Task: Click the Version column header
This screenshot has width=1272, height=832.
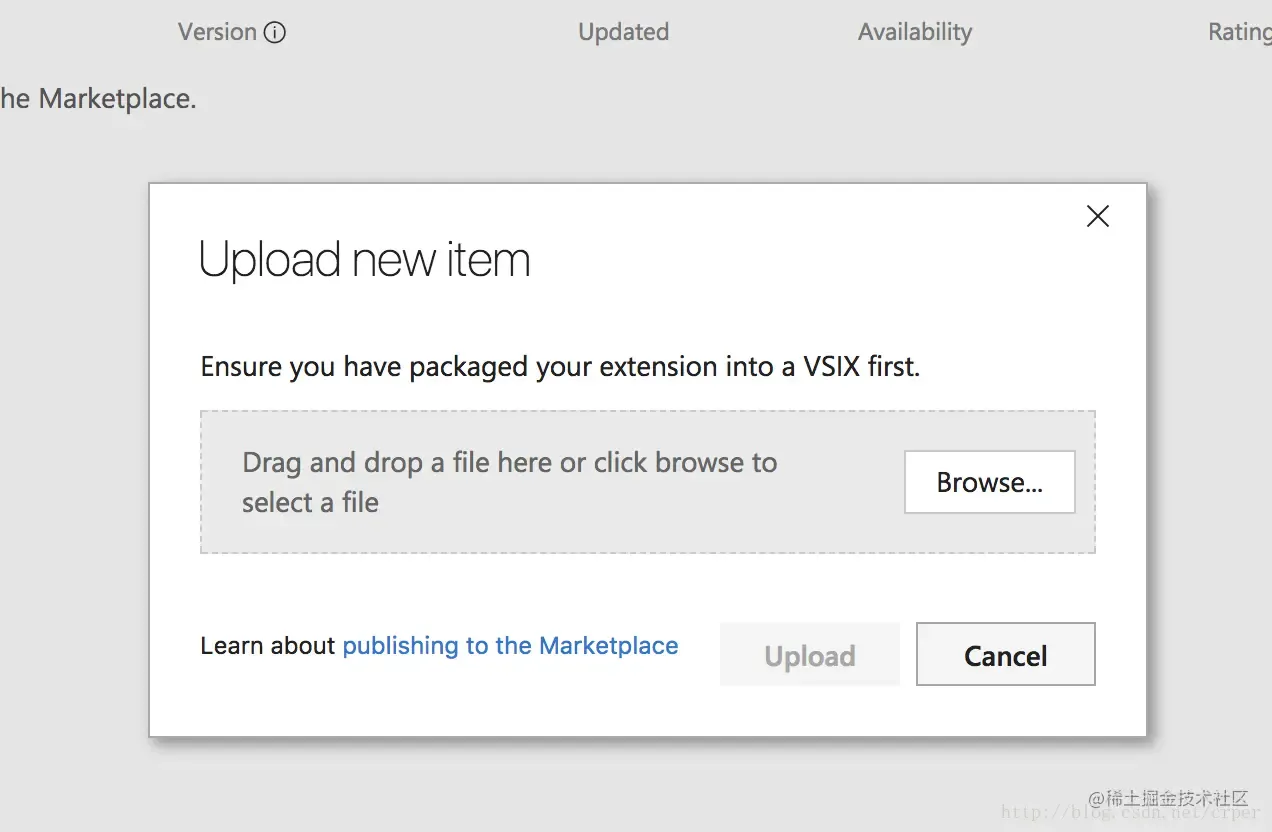Action: [217, 32]
